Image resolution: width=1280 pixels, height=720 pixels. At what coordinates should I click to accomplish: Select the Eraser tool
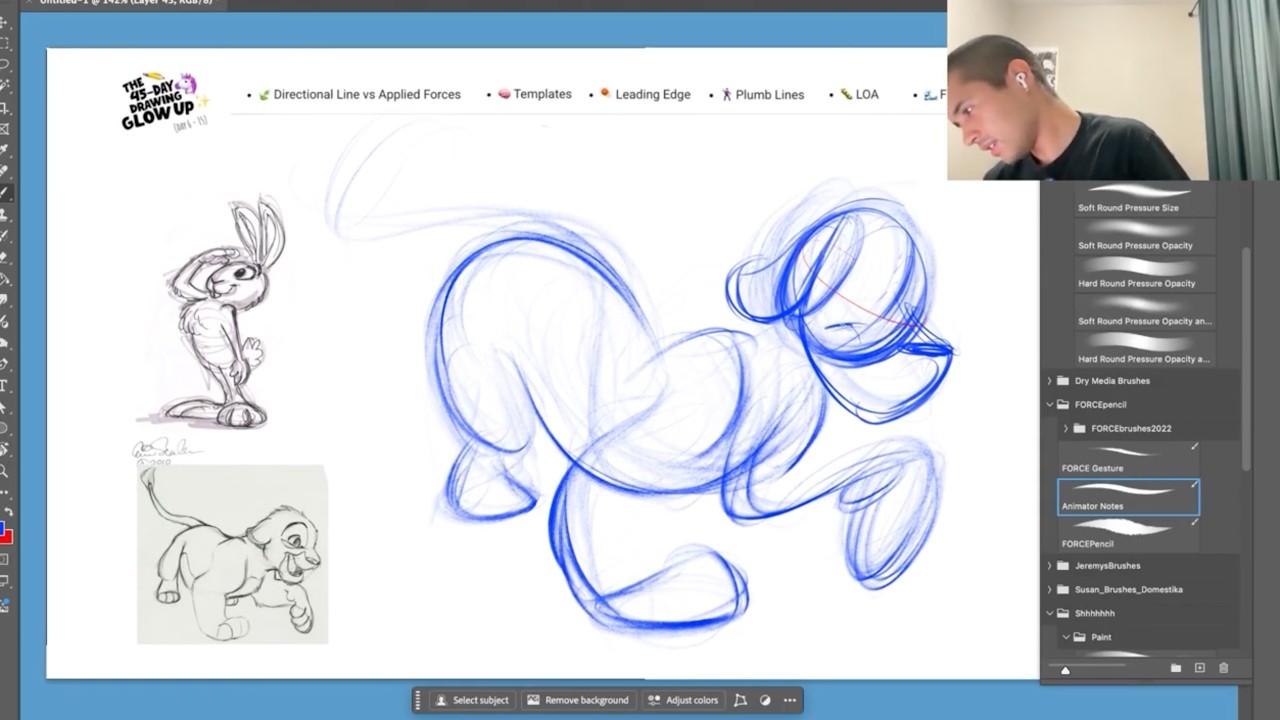click(4, 257)
